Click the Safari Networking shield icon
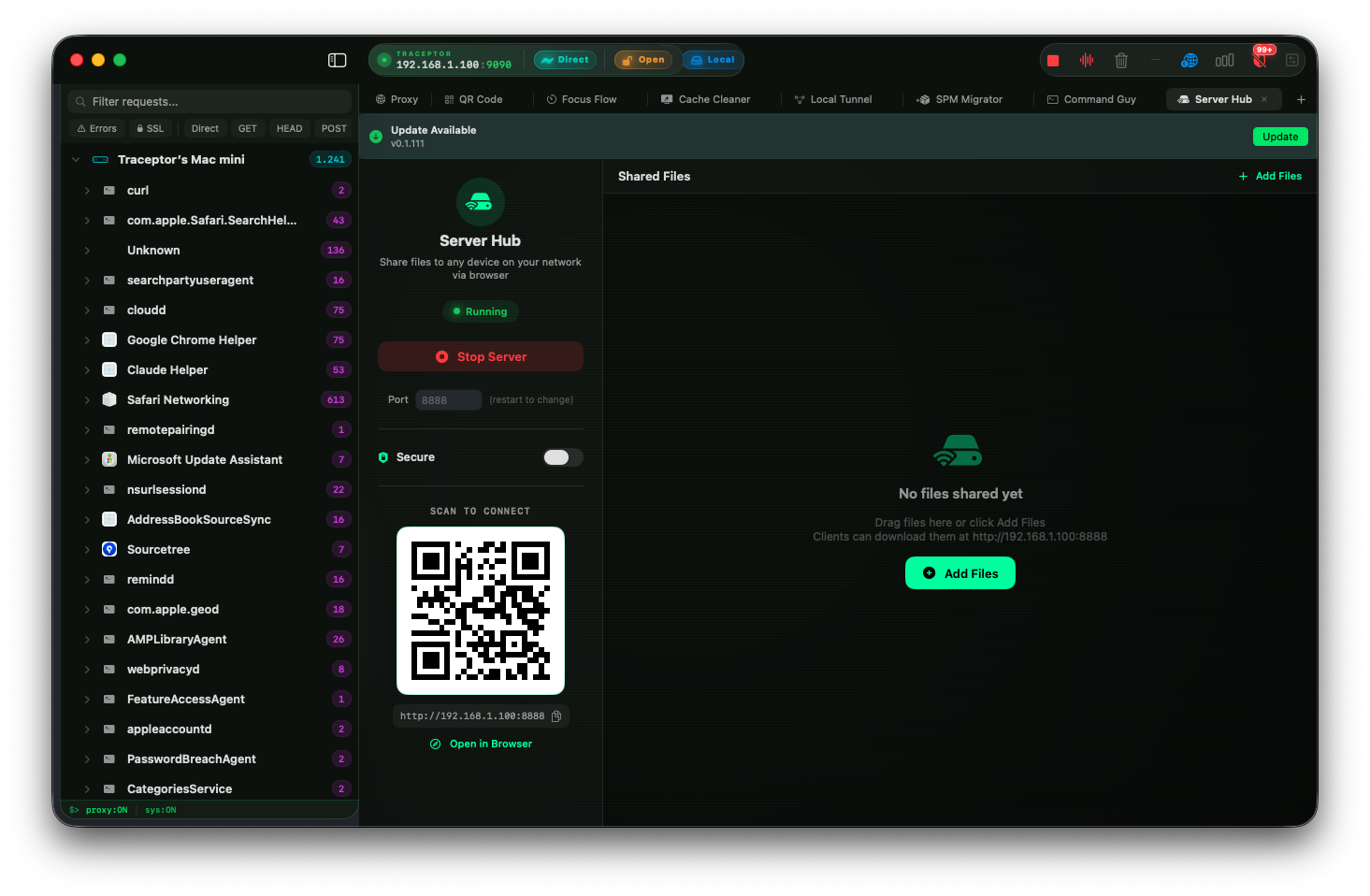The image size is (1370, 896). 109,400
